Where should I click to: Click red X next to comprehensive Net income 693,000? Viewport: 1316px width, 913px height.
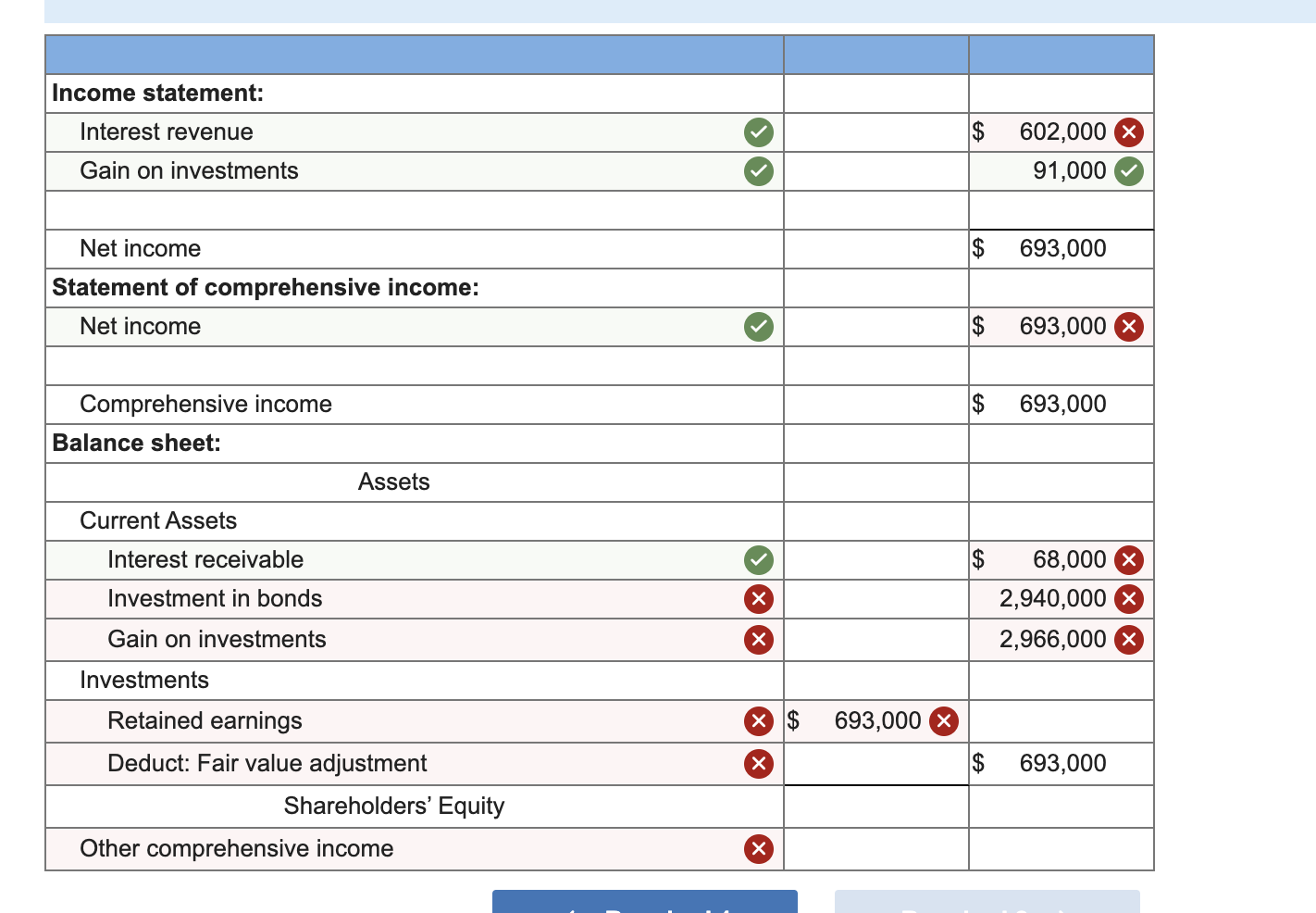pyautogui.click(x=1129, y=327)
